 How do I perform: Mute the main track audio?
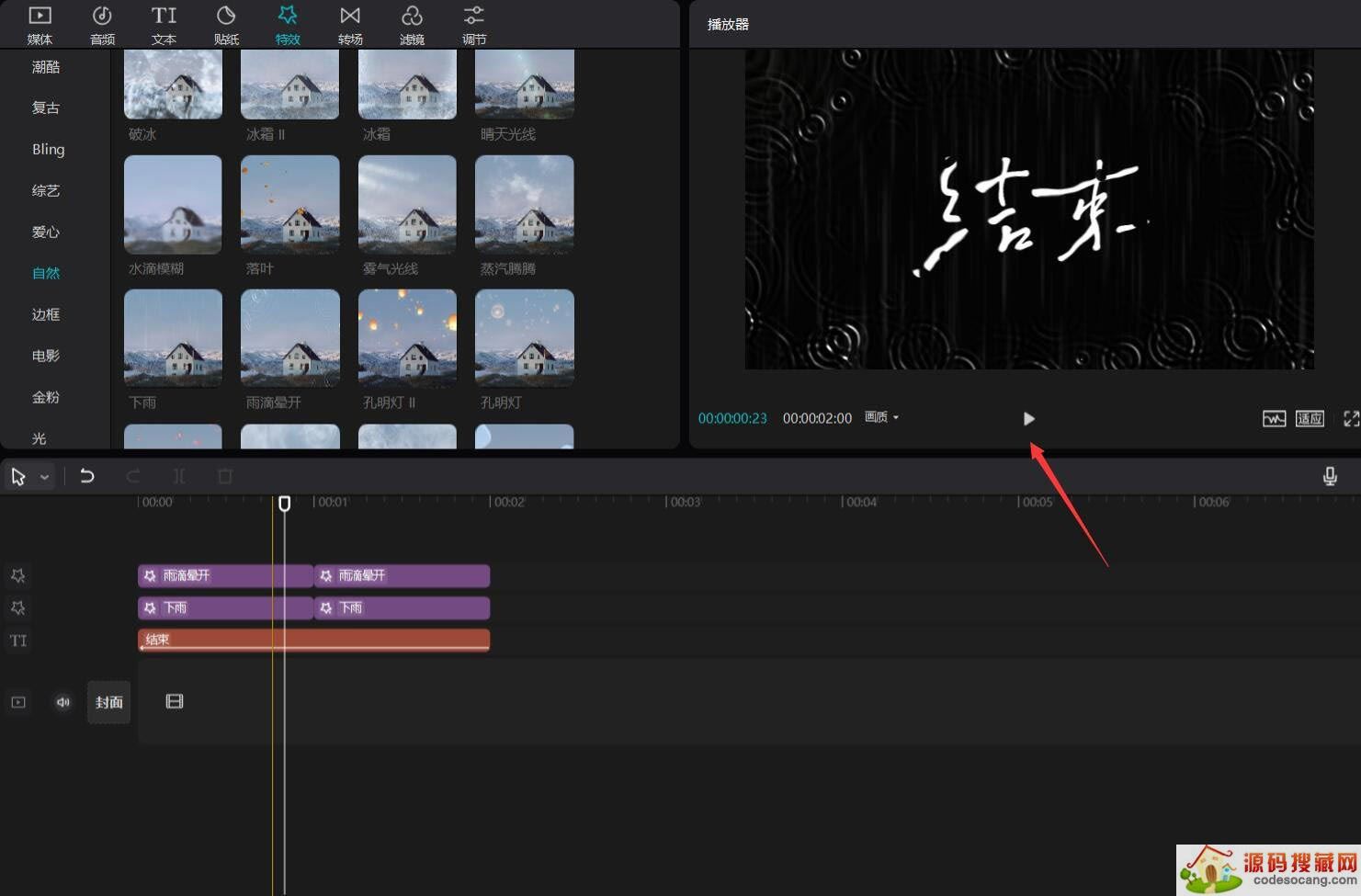click(62, 702)
